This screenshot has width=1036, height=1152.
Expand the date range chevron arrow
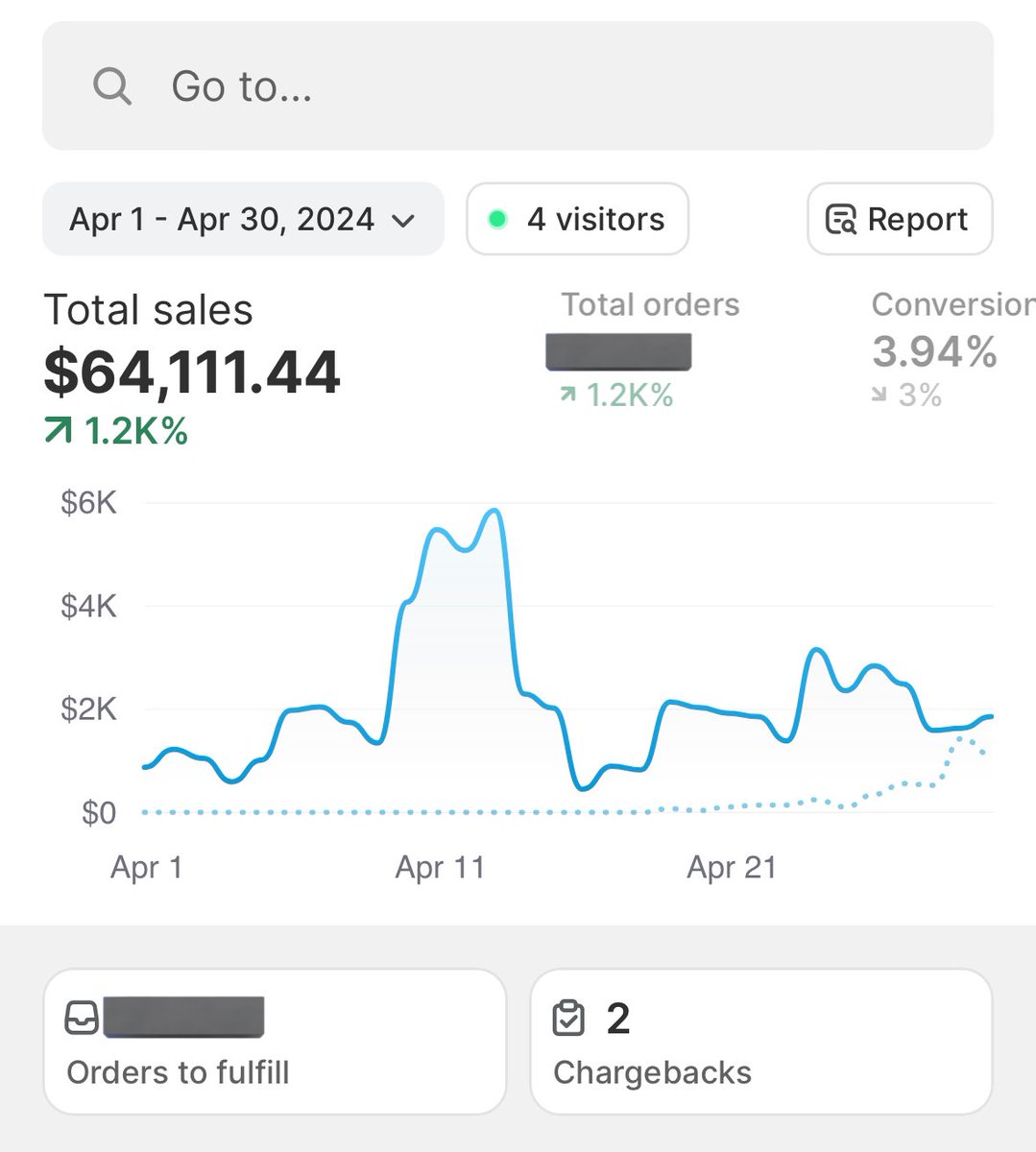403,221
